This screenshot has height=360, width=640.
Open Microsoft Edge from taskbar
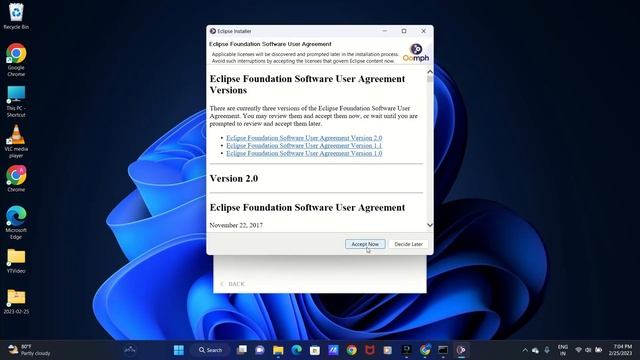[x=297, y=350]
